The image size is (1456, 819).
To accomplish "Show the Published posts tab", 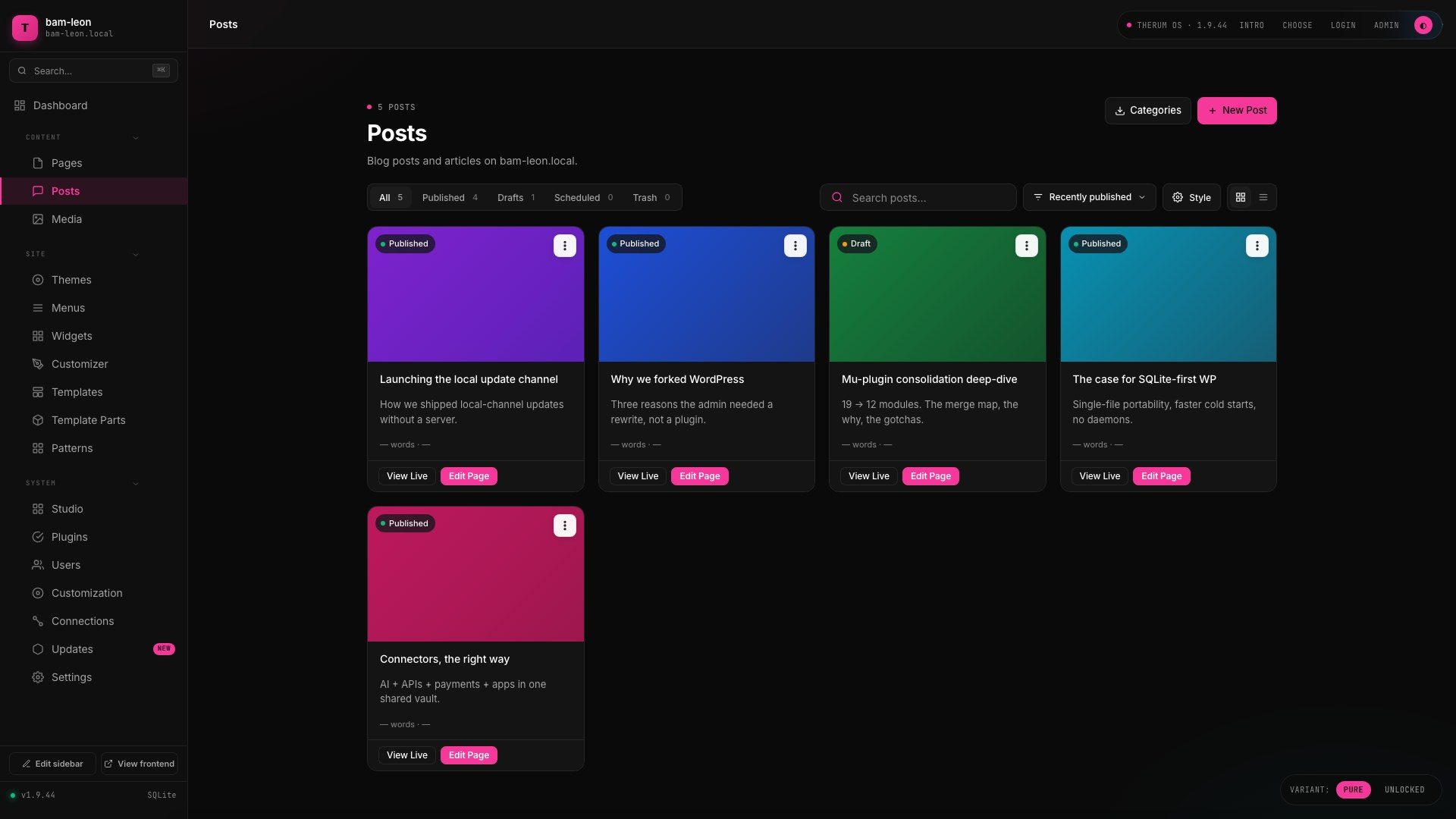I will click(450, 198).
